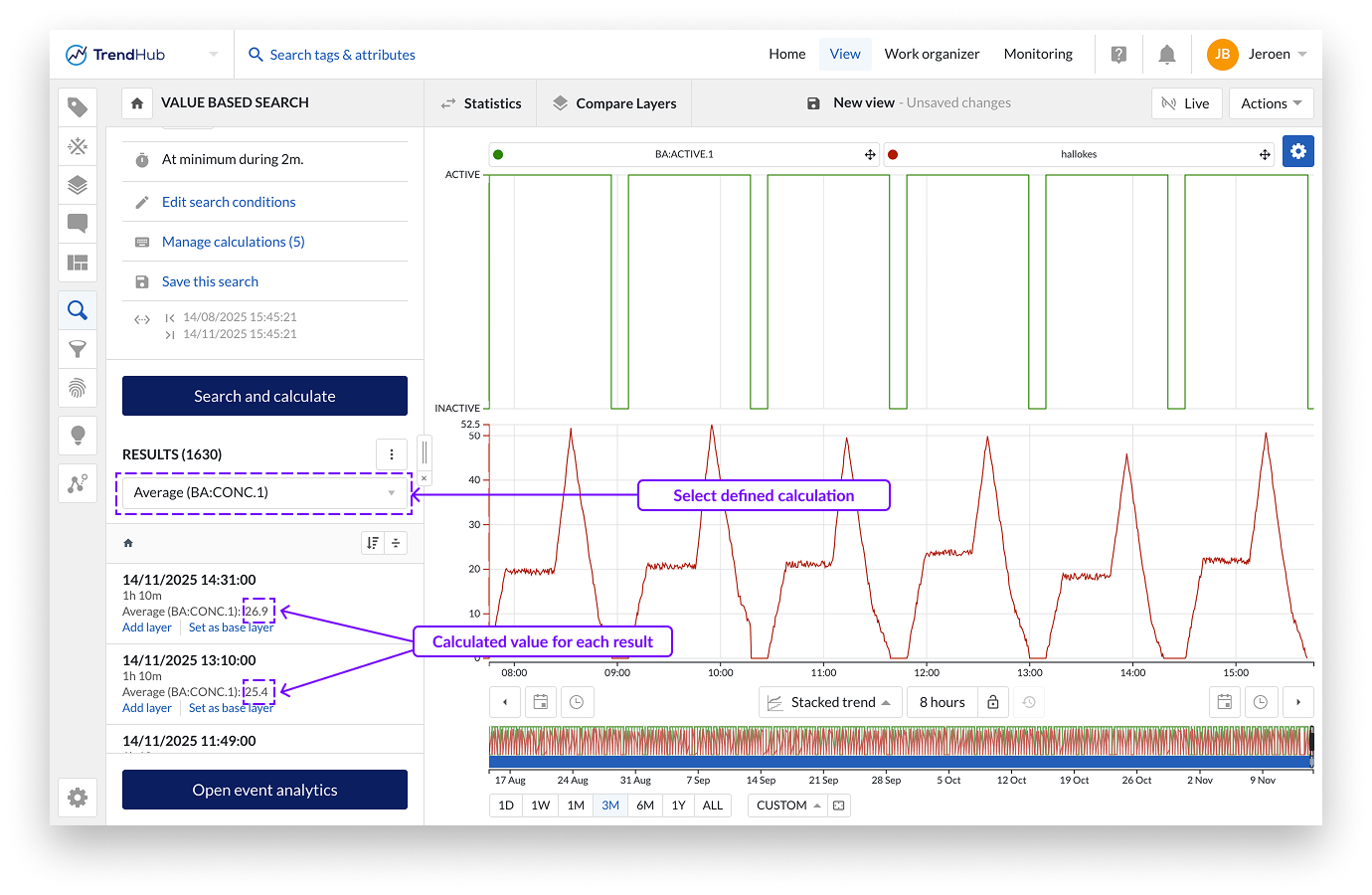Open the notifications bell
1372x895 pixels.
pos(1167,55)
